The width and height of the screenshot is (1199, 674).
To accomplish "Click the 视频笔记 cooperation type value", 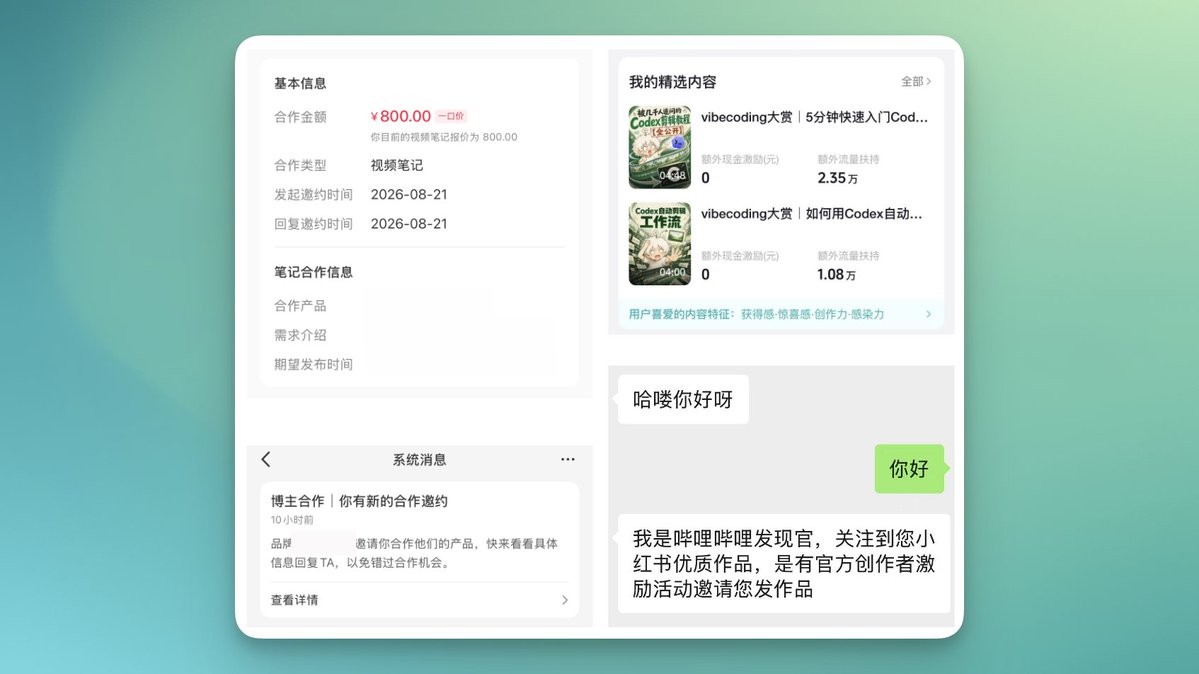I will [397, 165].
